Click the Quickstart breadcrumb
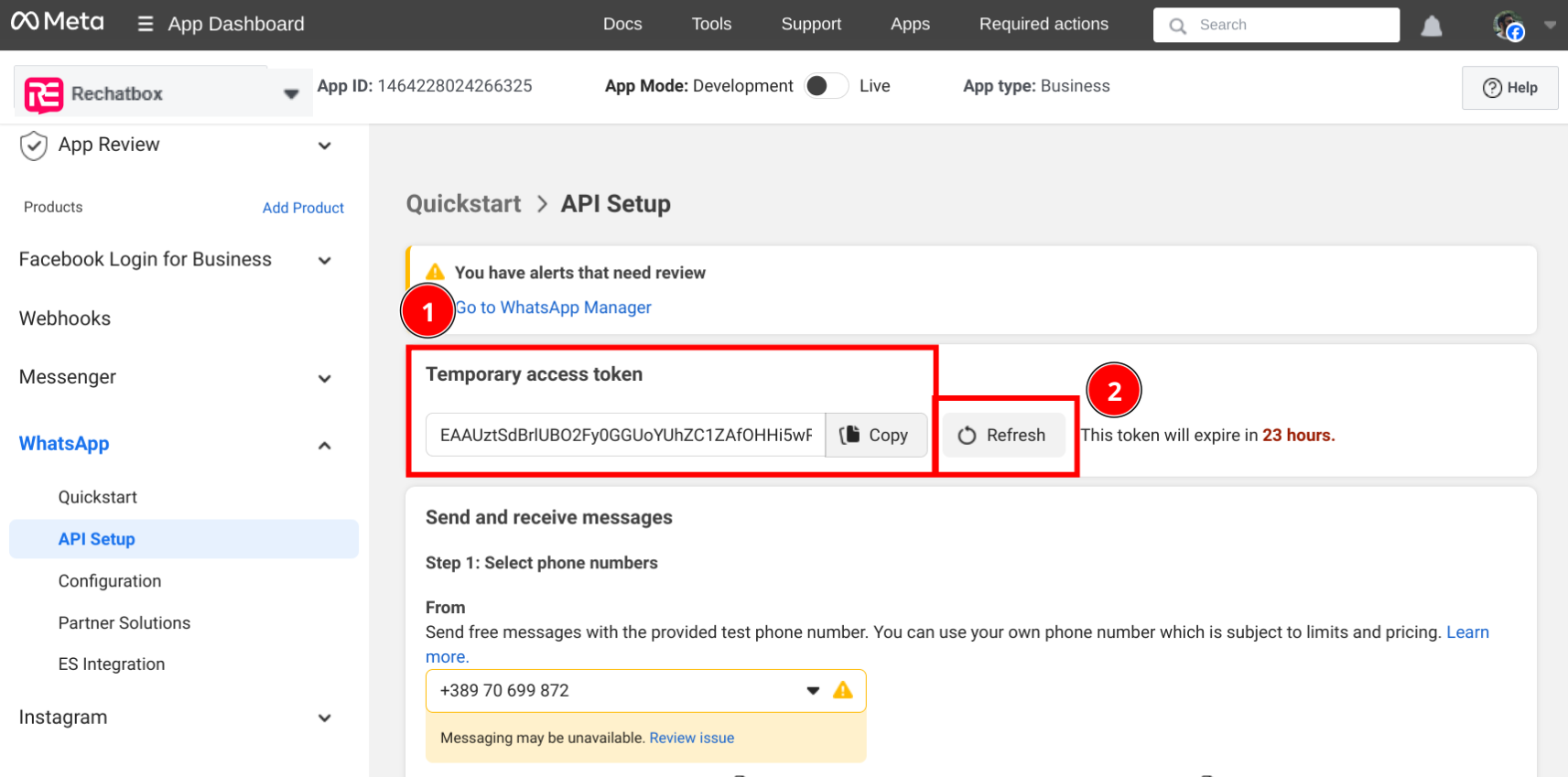 point(464,204)
